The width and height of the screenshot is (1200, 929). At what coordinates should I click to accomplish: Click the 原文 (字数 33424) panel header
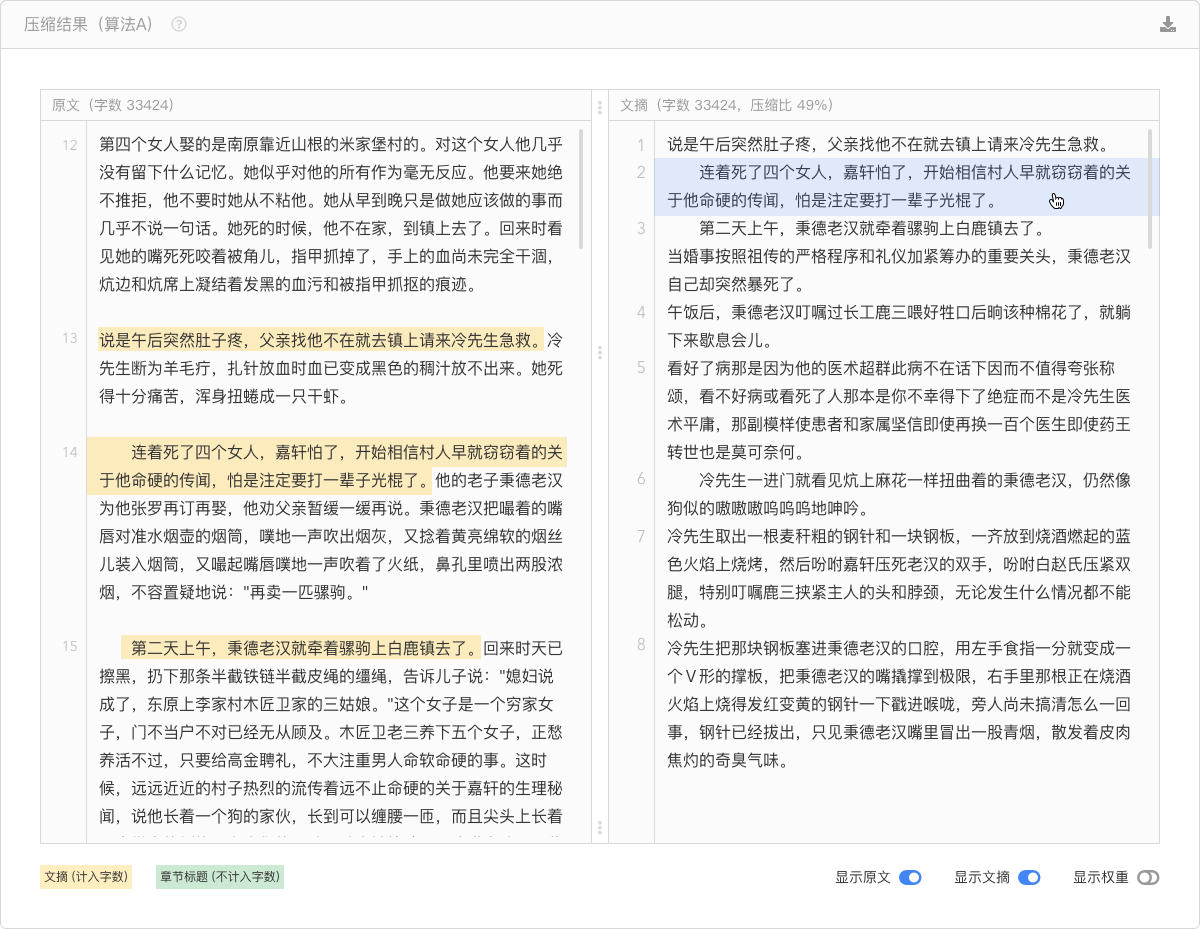[x=113, y=105]
